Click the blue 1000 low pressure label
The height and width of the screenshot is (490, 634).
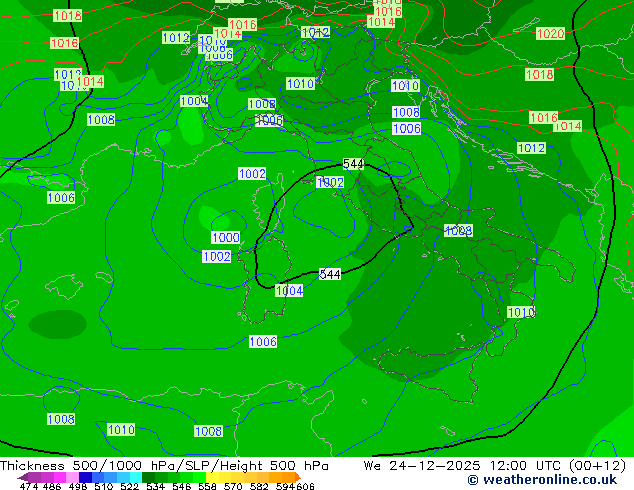(x=226, y=237)
